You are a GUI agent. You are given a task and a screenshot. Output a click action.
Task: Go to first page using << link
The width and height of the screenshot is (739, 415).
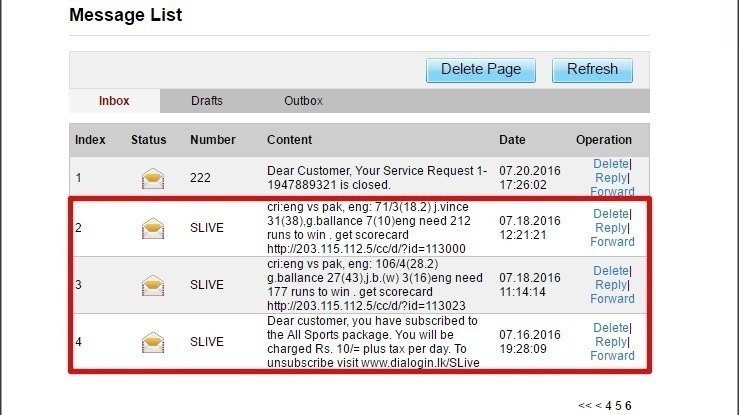(584, 406)
